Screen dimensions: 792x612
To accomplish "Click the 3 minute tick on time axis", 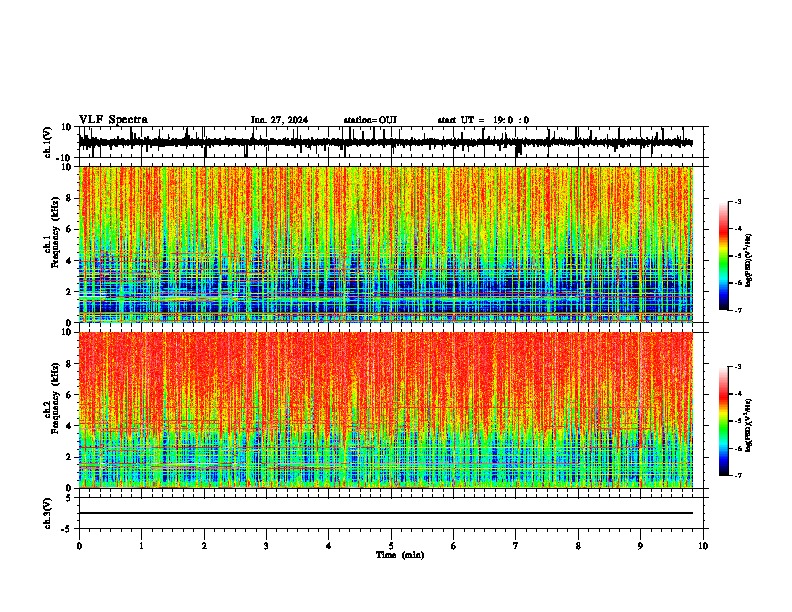I will pos(266,546).
